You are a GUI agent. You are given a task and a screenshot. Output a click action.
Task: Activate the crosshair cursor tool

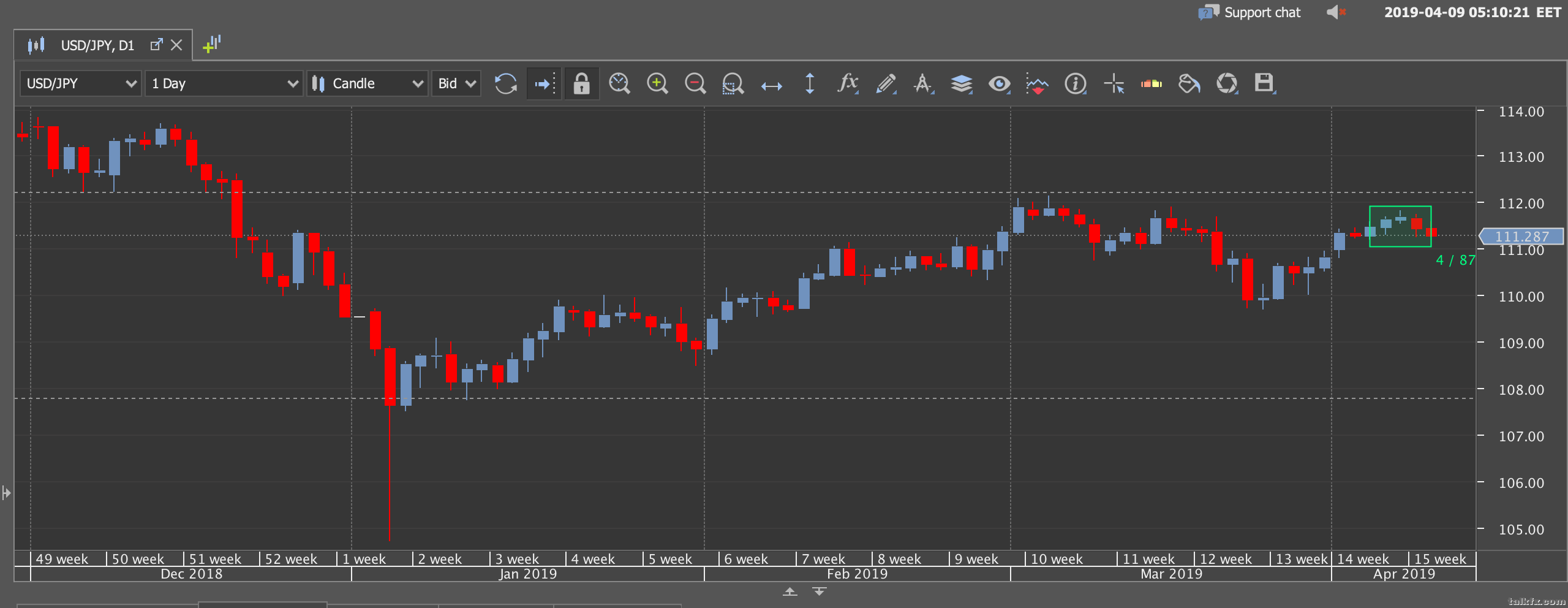[1114, 83]
